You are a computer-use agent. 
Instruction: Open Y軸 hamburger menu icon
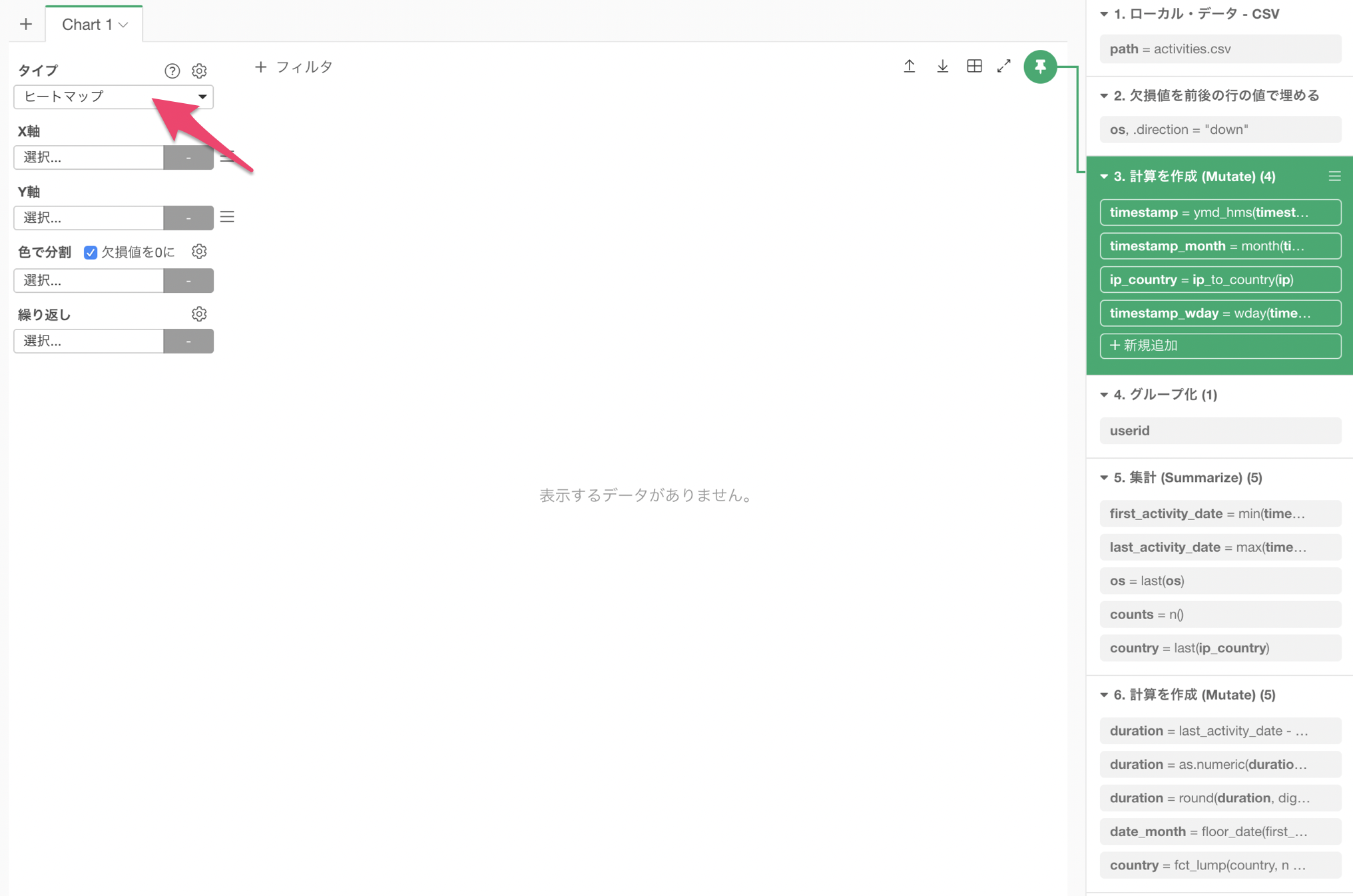(x=227, y=217)
